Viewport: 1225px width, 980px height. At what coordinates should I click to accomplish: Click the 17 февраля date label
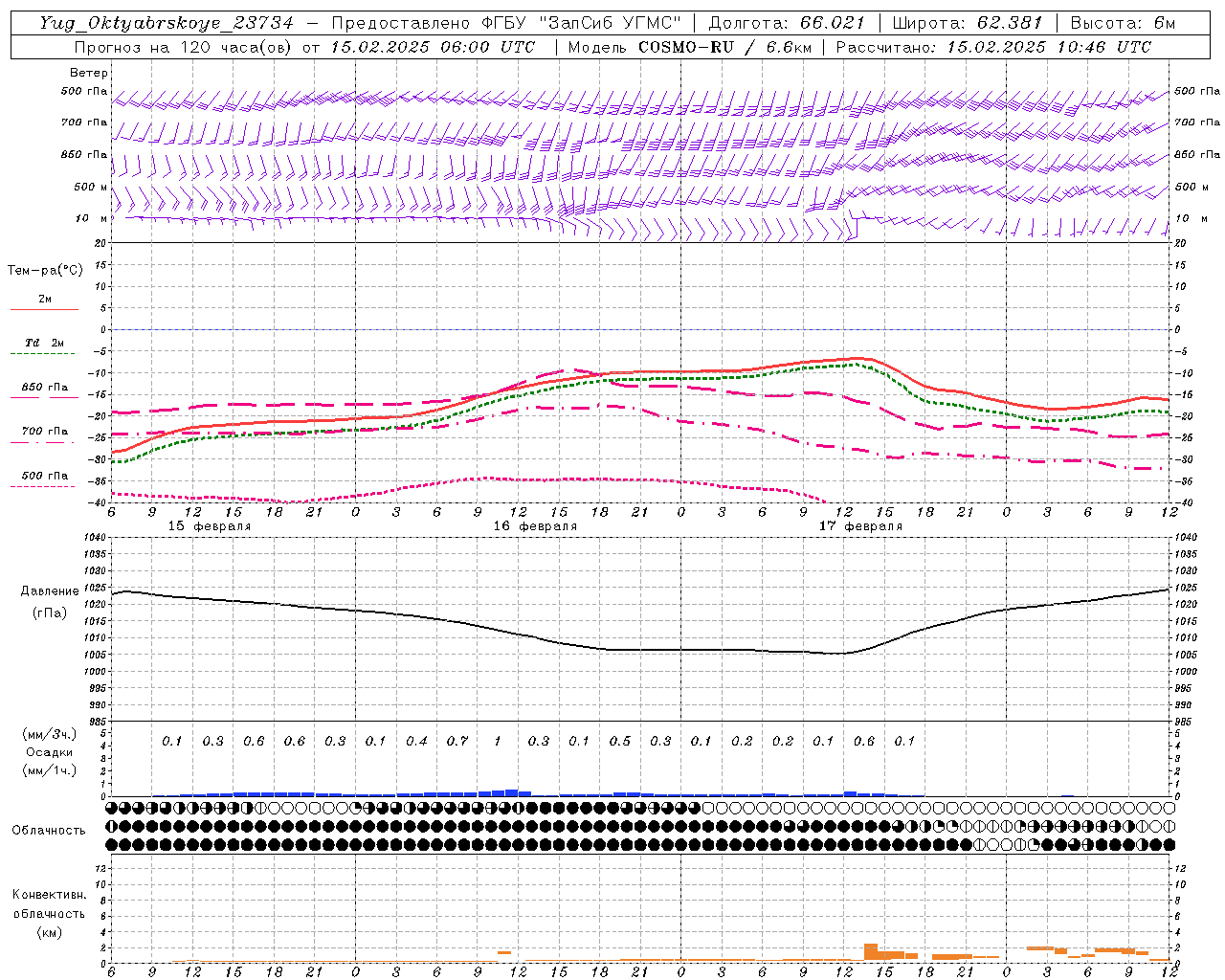click(860, 526)
